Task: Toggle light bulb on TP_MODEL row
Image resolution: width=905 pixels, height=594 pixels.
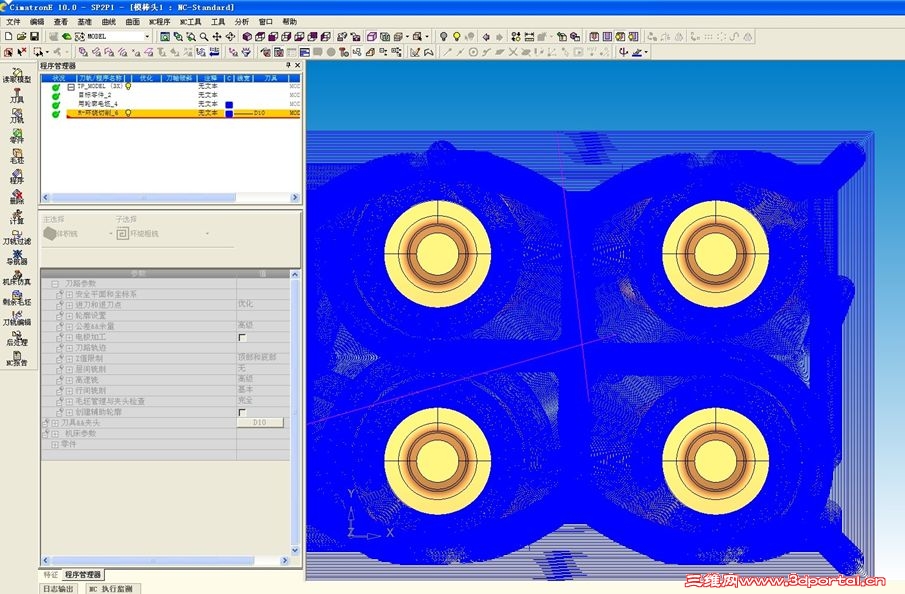Action: pos(128,86)
